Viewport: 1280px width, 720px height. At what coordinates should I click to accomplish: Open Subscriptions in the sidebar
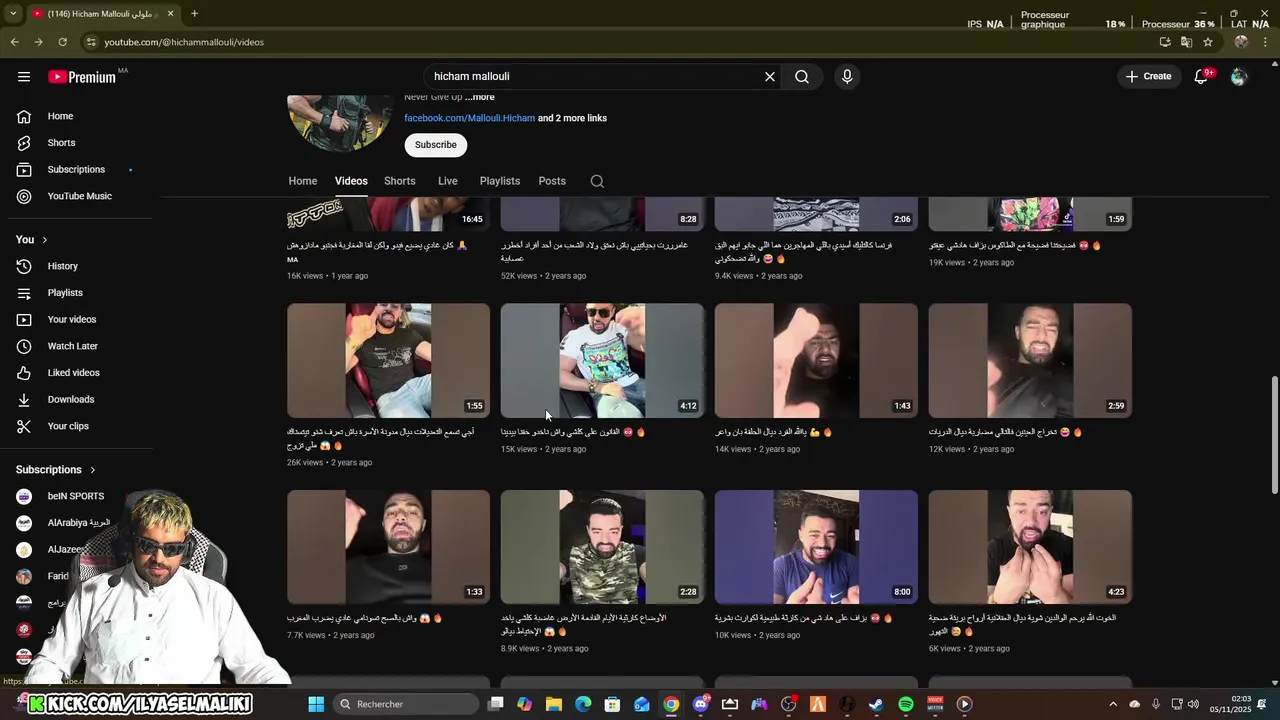[x=76, y=169]
